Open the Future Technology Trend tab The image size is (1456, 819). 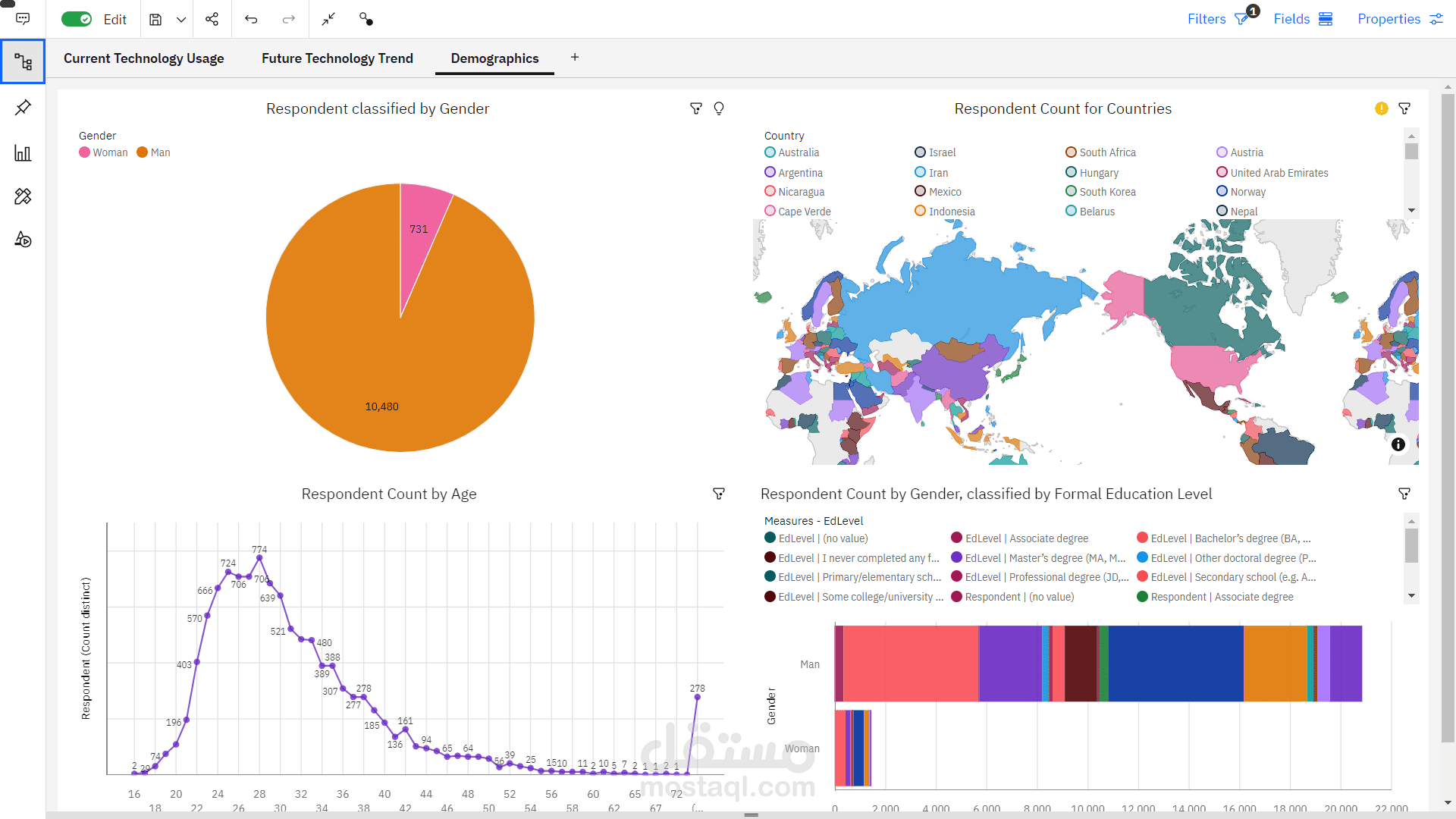point(337,58)
